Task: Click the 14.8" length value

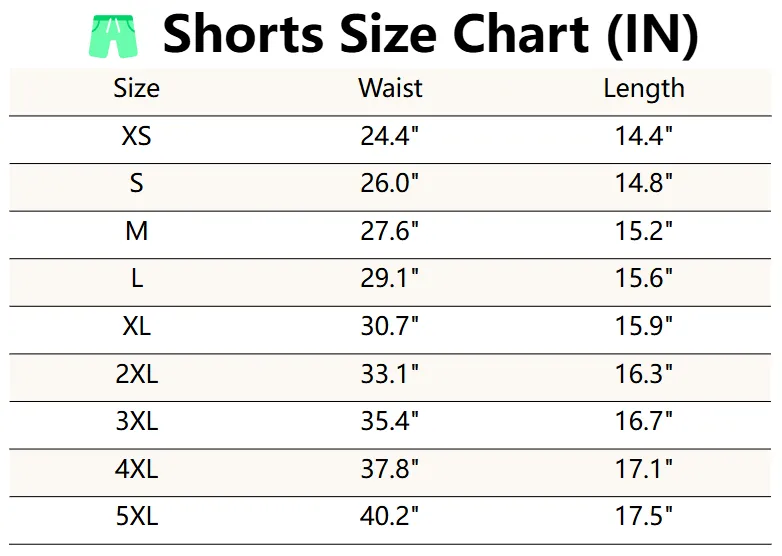Action: coord(644,184)
